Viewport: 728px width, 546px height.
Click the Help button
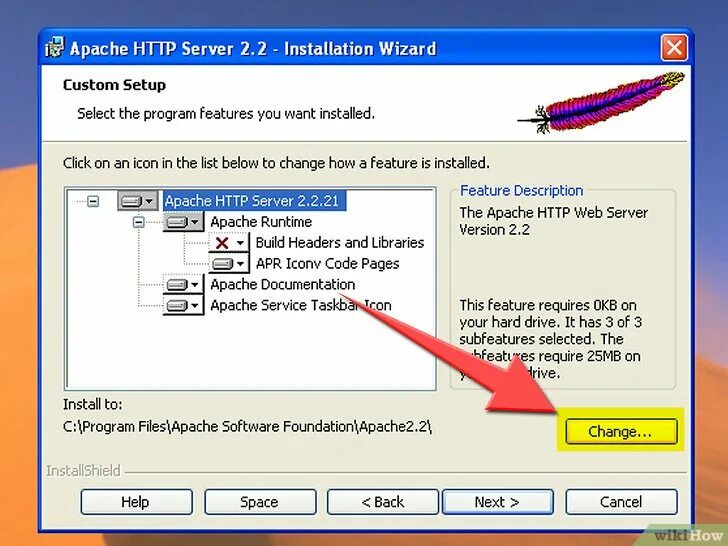pyautogui.click(x=136, y=502)
